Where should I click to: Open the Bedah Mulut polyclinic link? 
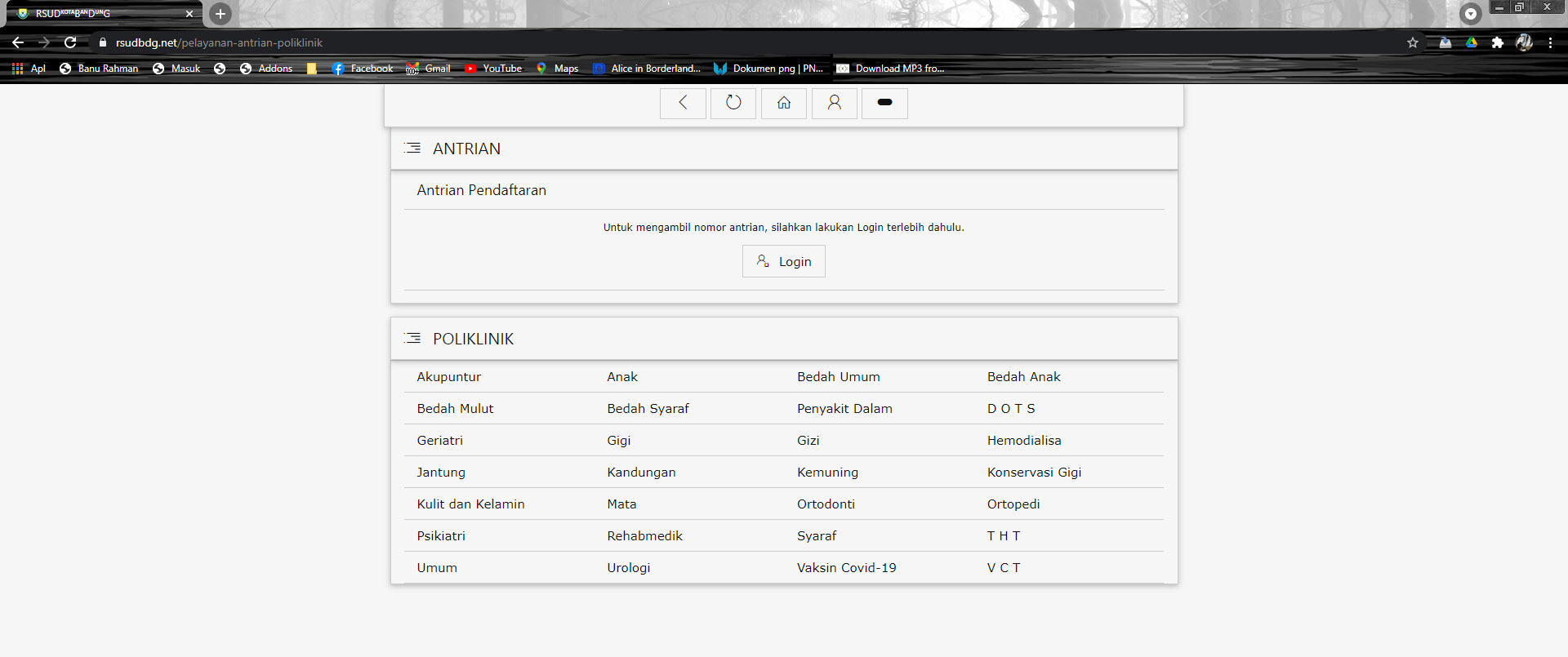point(456,409)
